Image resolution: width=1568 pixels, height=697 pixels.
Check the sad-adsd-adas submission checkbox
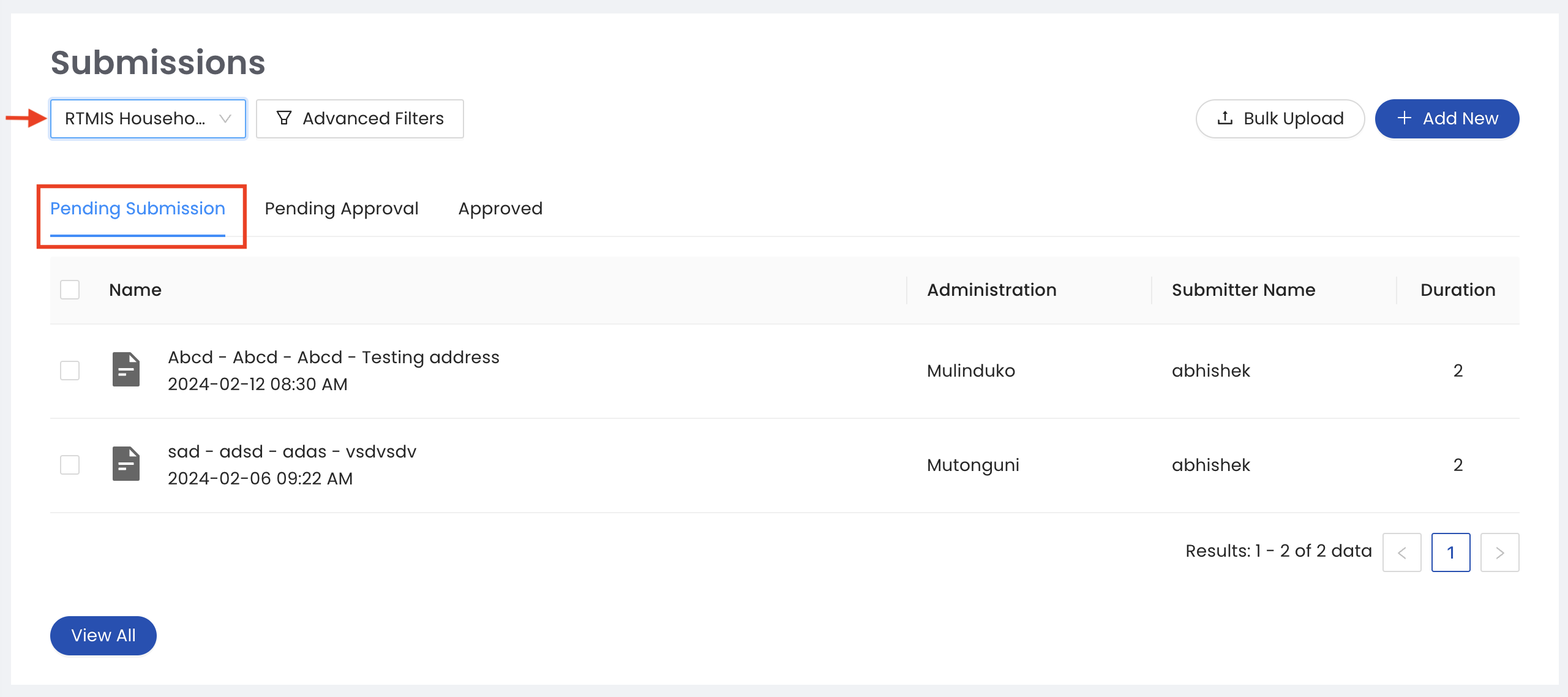(x=69, y=464)
